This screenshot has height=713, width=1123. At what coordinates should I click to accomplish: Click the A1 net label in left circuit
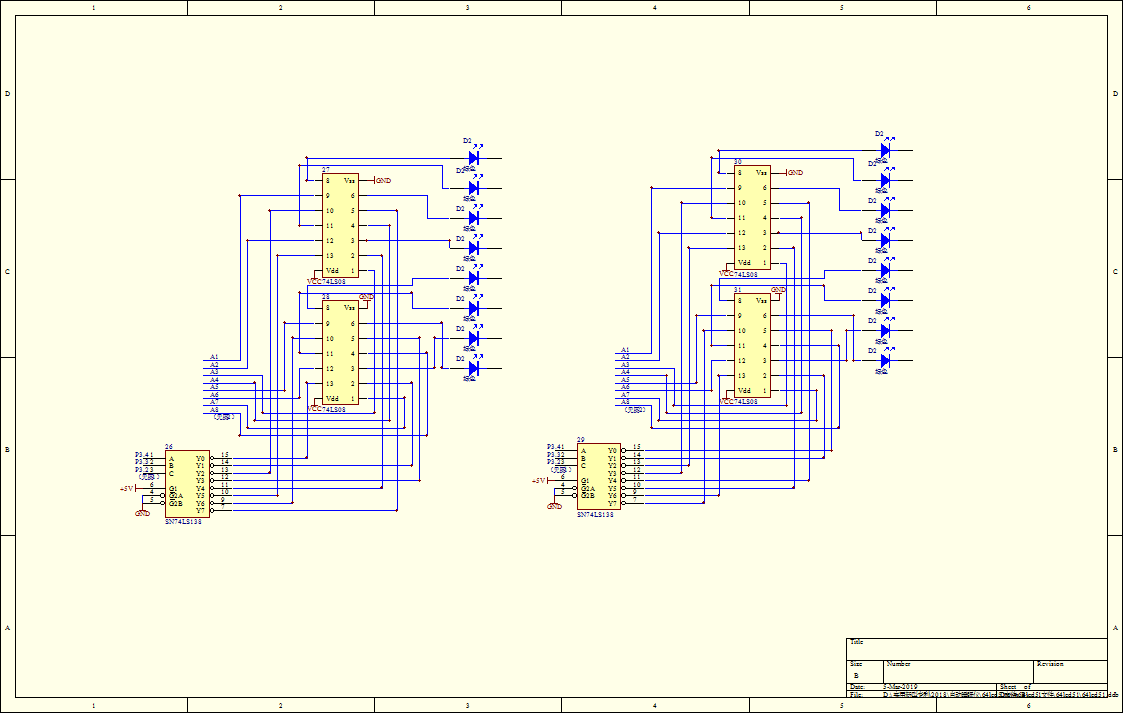(x=214, y=358)
